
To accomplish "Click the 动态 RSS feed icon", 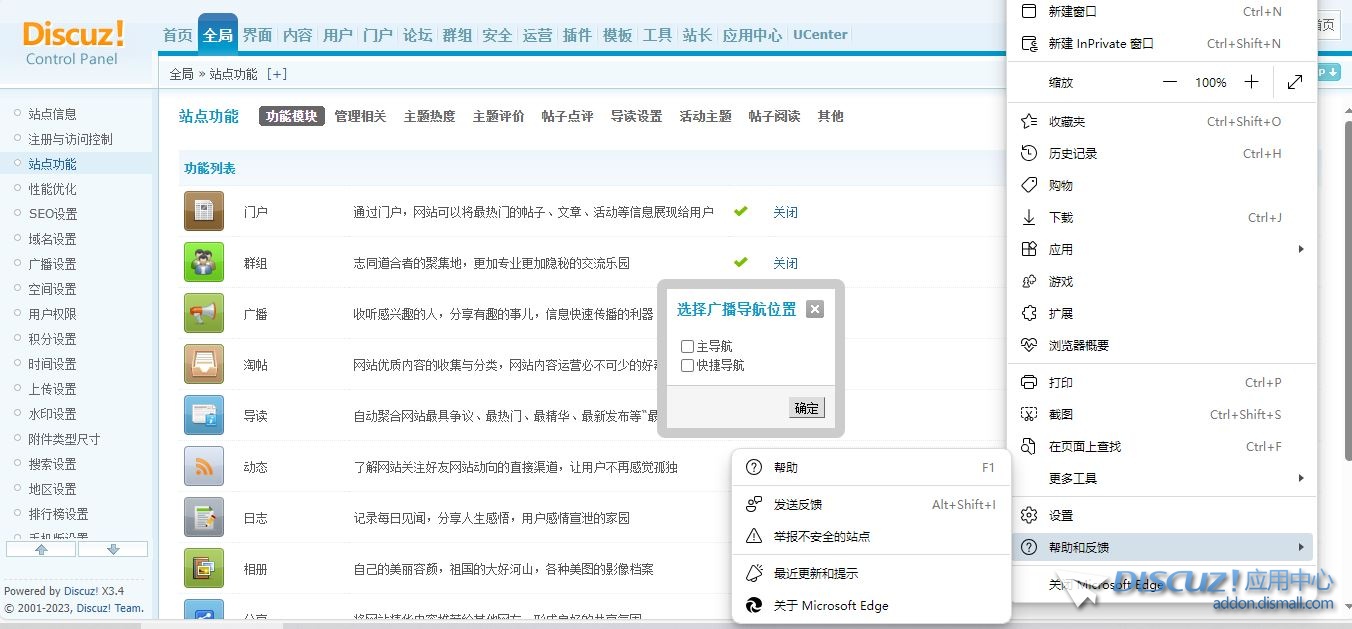I will (204, 467).
